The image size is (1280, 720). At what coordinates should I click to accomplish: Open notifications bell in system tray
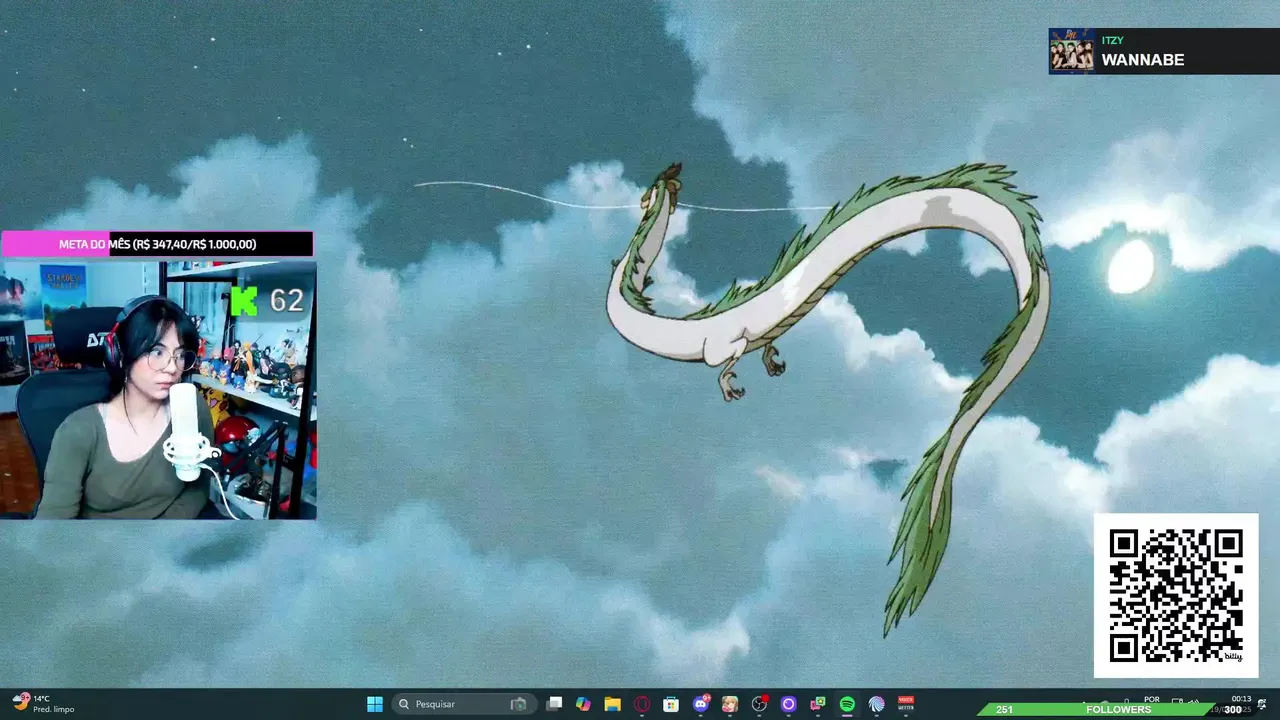(1262, 704)
